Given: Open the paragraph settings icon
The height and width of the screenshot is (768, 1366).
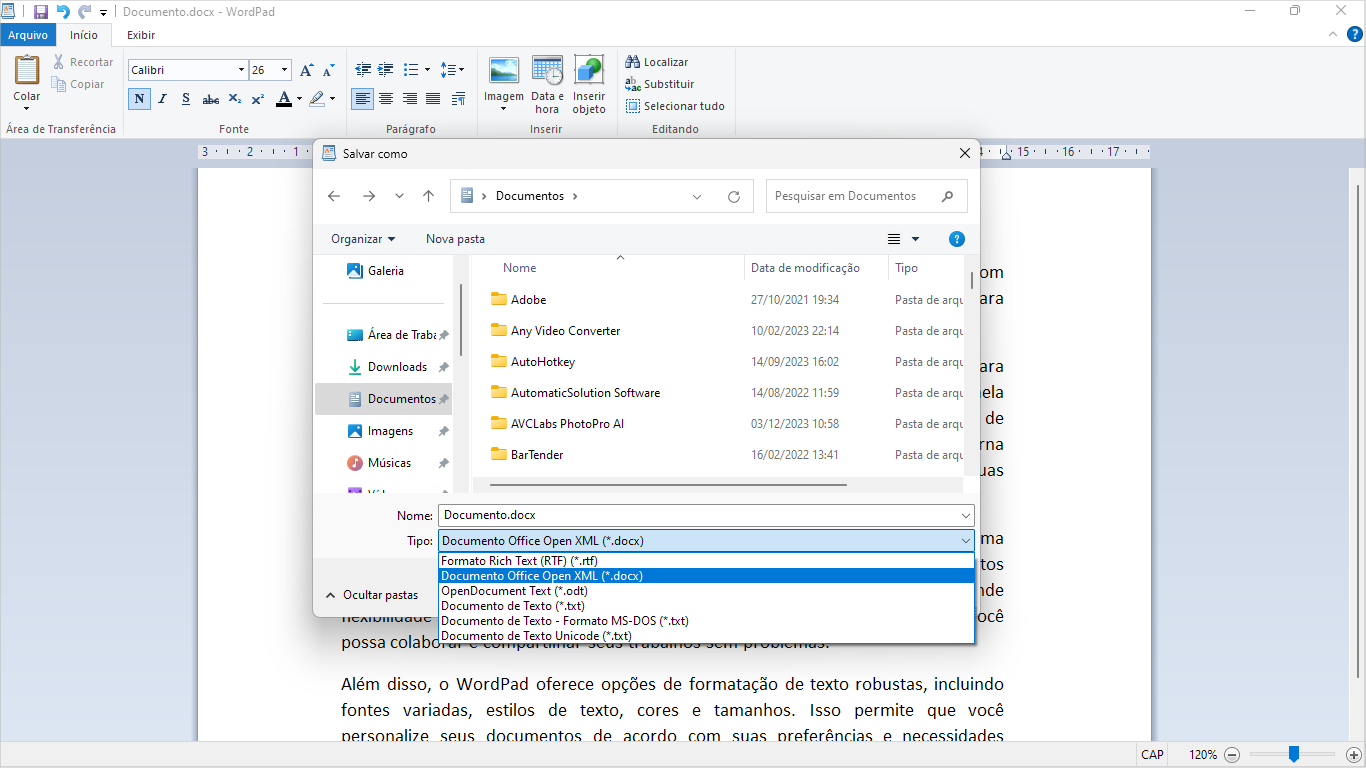Looking at the screenshot, I should tap(458, 99).
